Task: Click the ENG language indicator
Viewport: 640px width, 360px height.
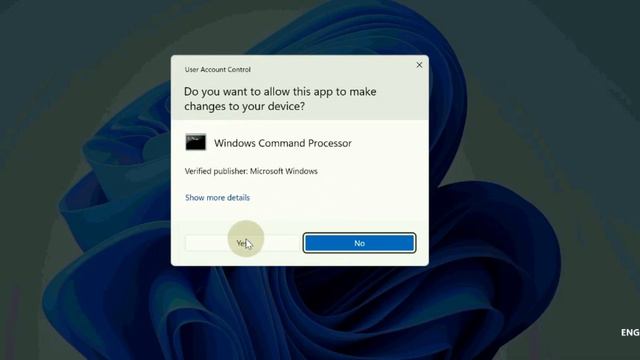Action: point(630,333)
